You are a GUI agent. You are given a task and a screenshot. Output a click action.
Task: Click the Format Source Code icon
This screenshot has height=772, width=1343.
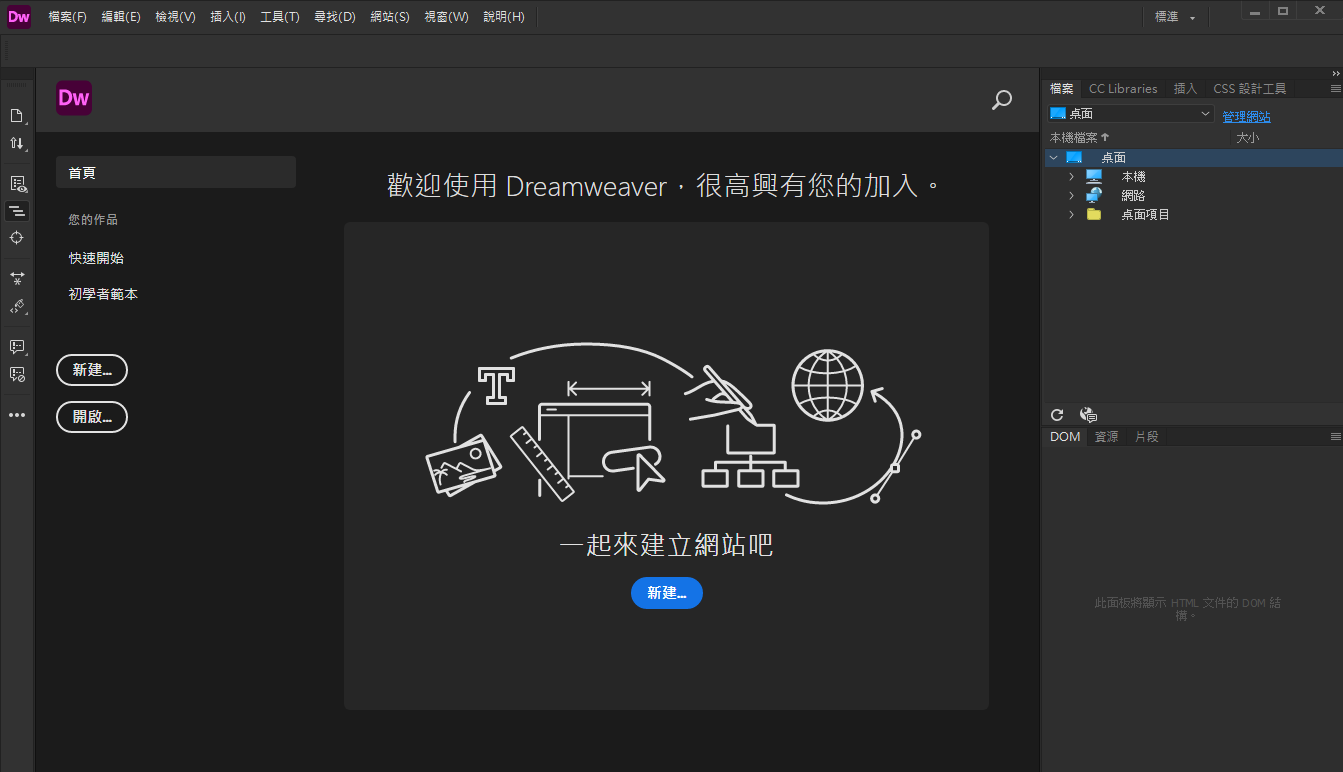pyautogui.click(x=17, y=278)
